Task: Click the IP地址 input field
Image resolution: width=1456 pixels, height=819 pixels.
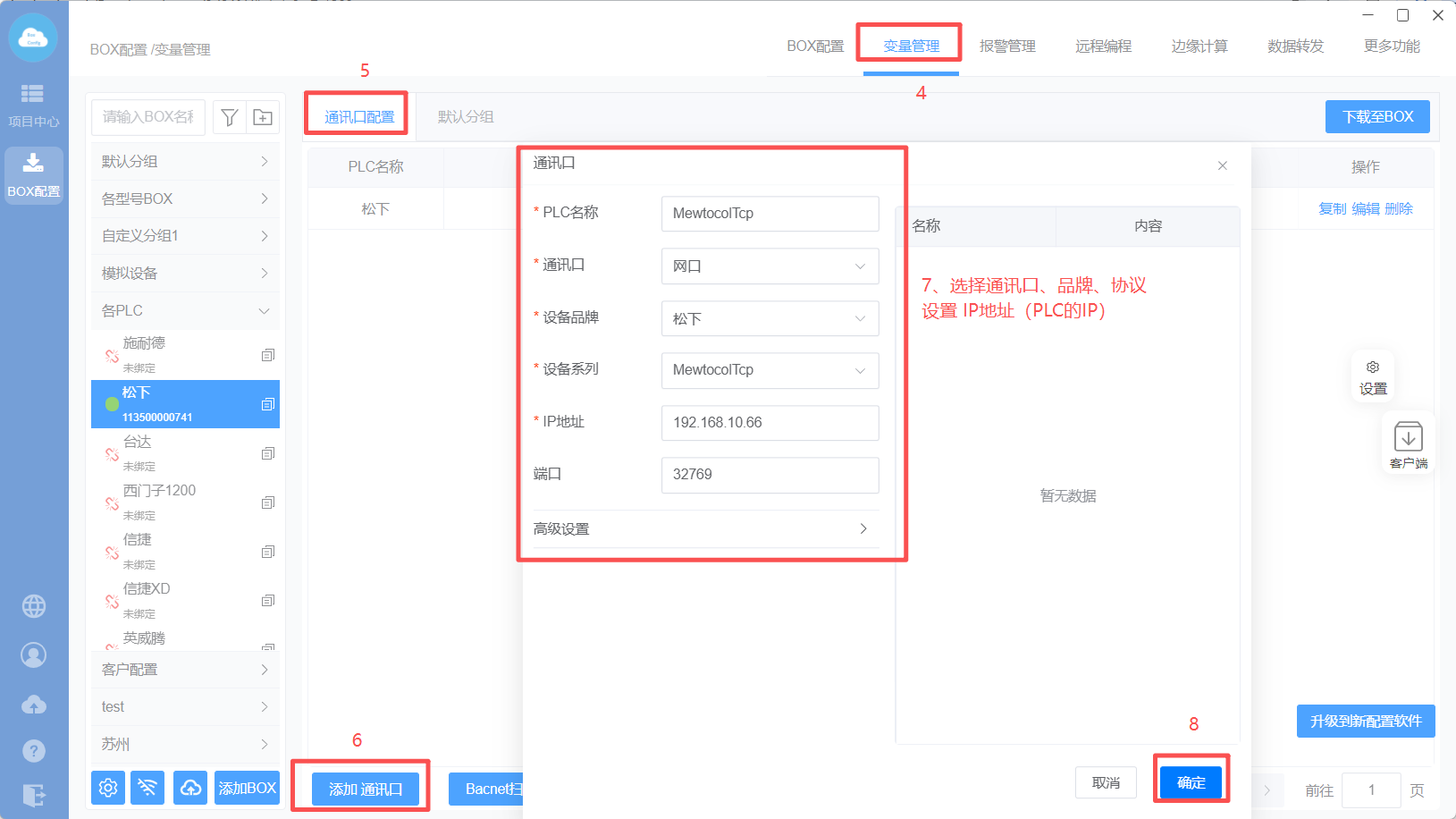Action: [x=770, y=423]
